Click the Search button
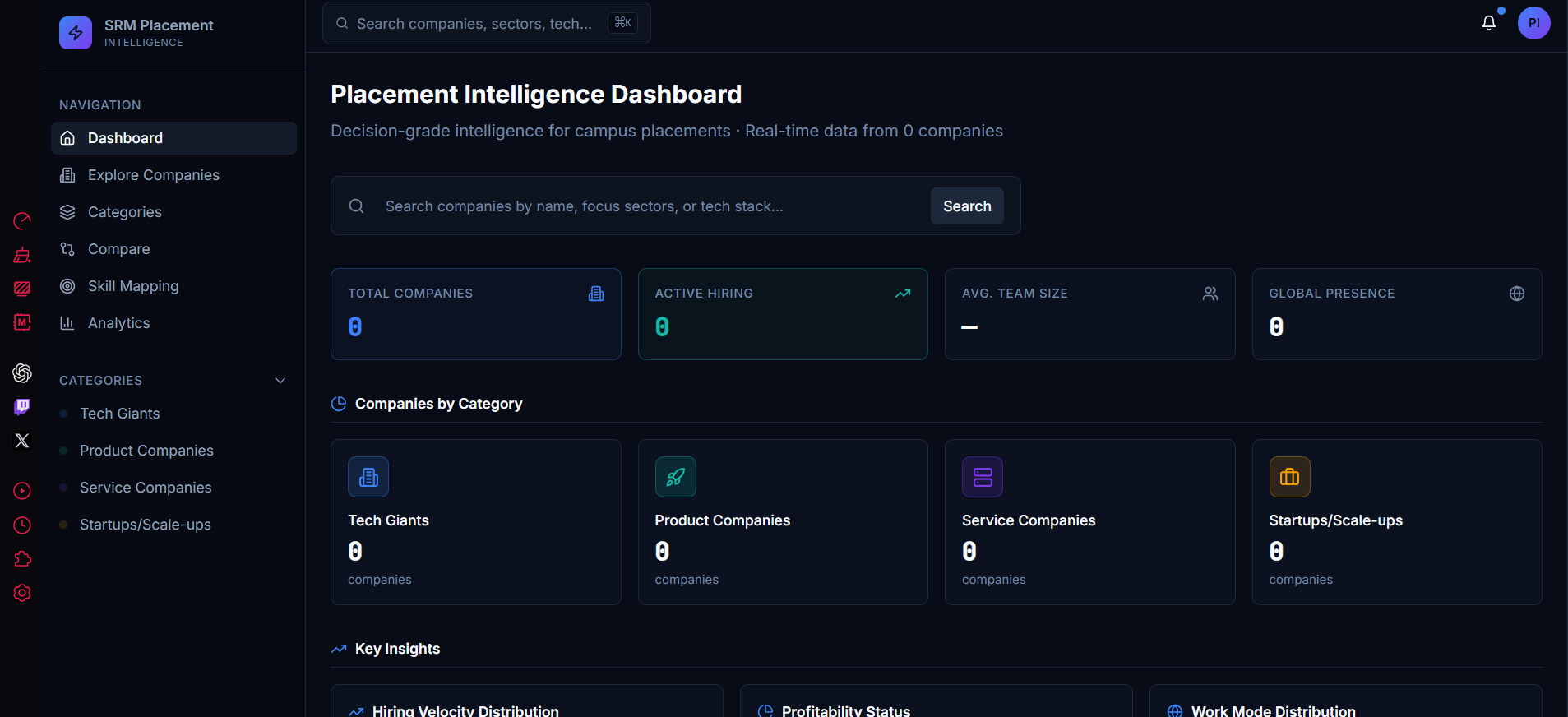 967,206
